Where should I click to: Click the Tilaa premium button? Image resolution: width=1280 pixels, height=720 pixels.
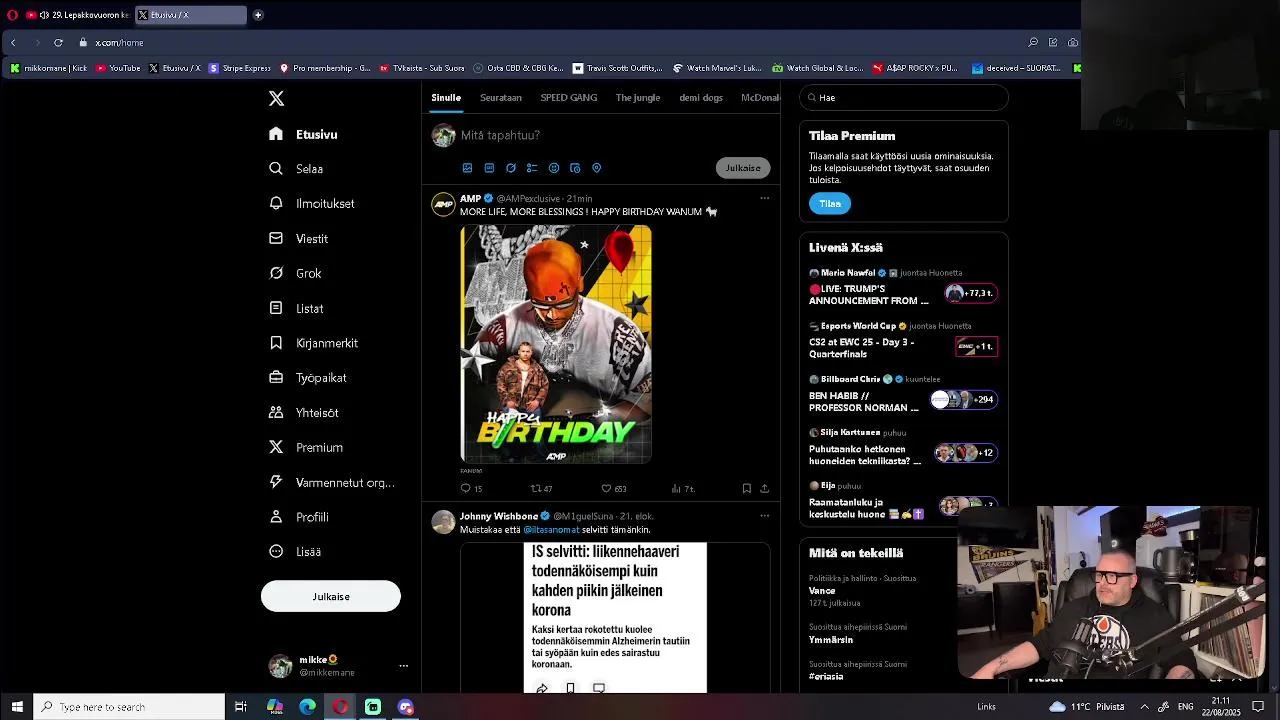pyautogui.click(x=830, y=203)
